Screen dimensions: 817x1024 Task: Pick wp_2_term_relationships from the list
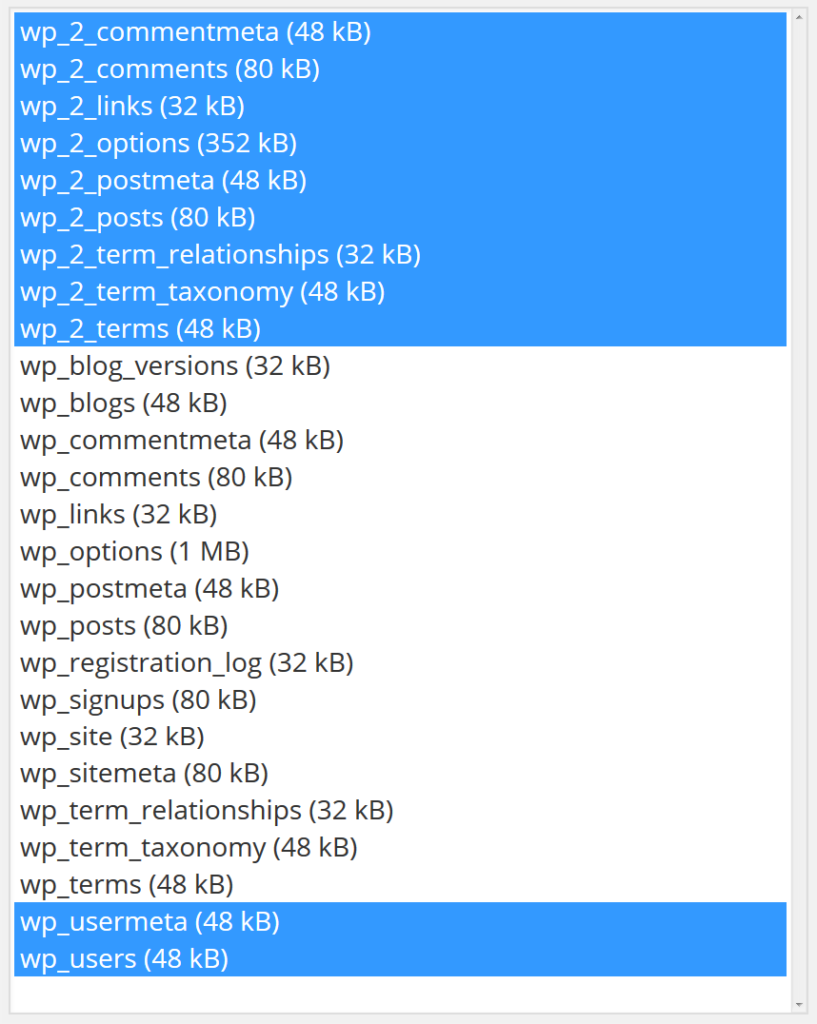(220, 255)
